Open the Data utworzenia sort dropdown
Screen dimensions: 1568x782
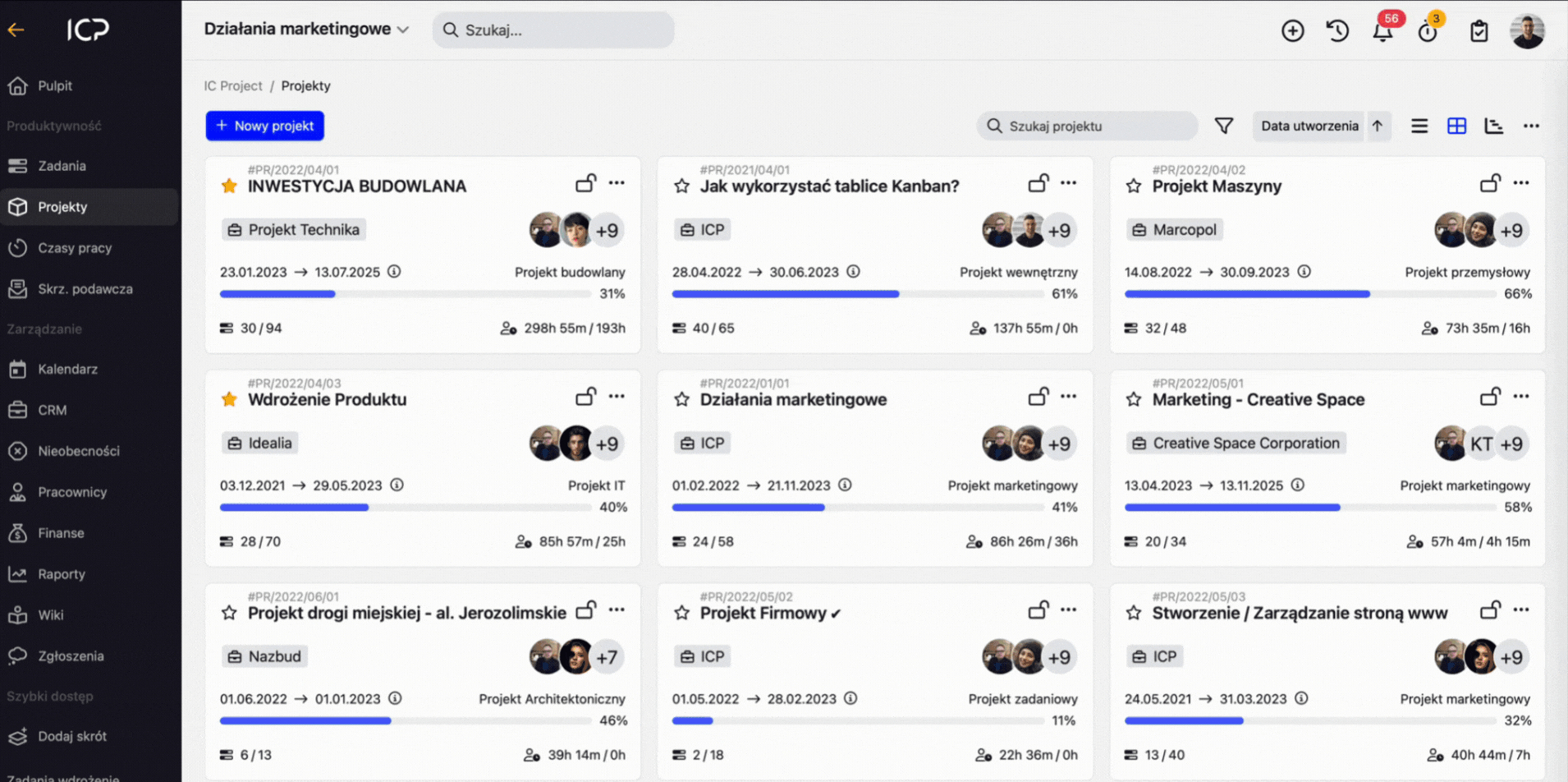(x=1309, y=126)
